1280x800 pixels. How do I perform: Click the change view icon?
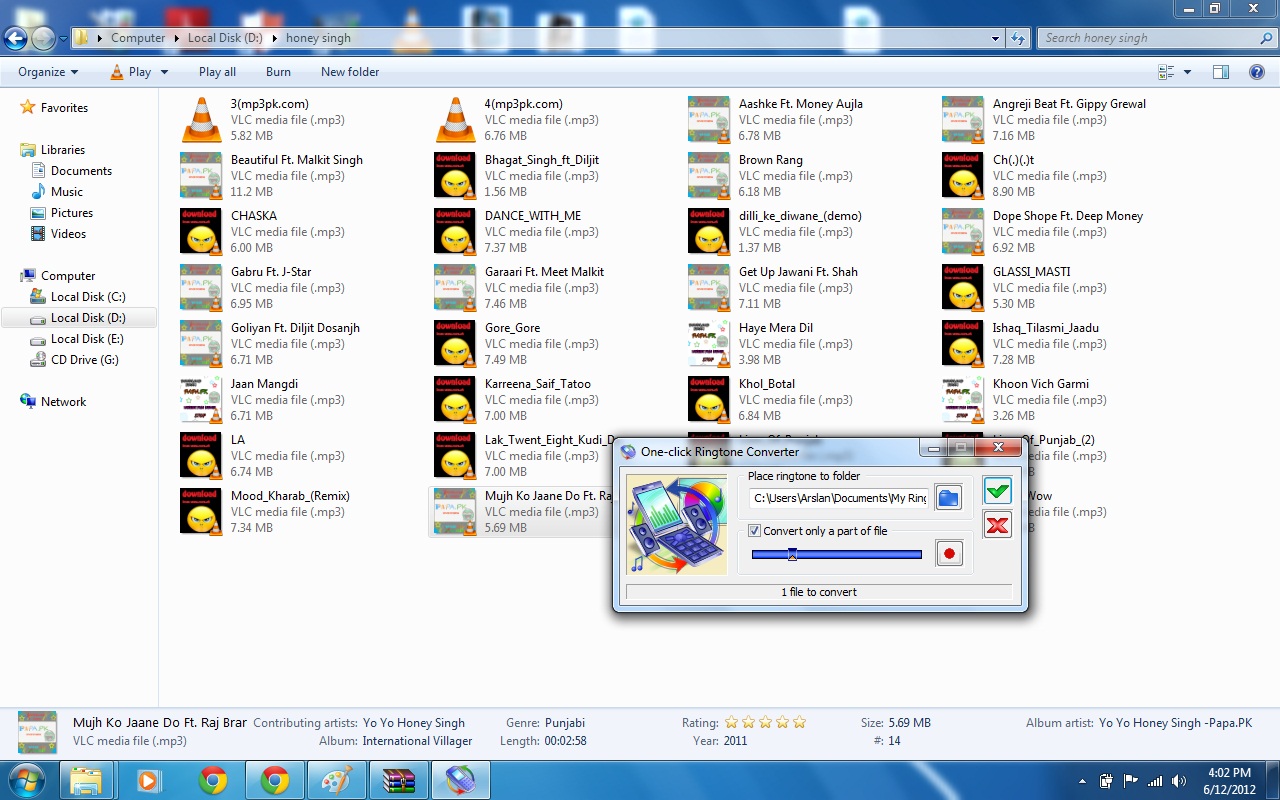(x=1166, y=72)
